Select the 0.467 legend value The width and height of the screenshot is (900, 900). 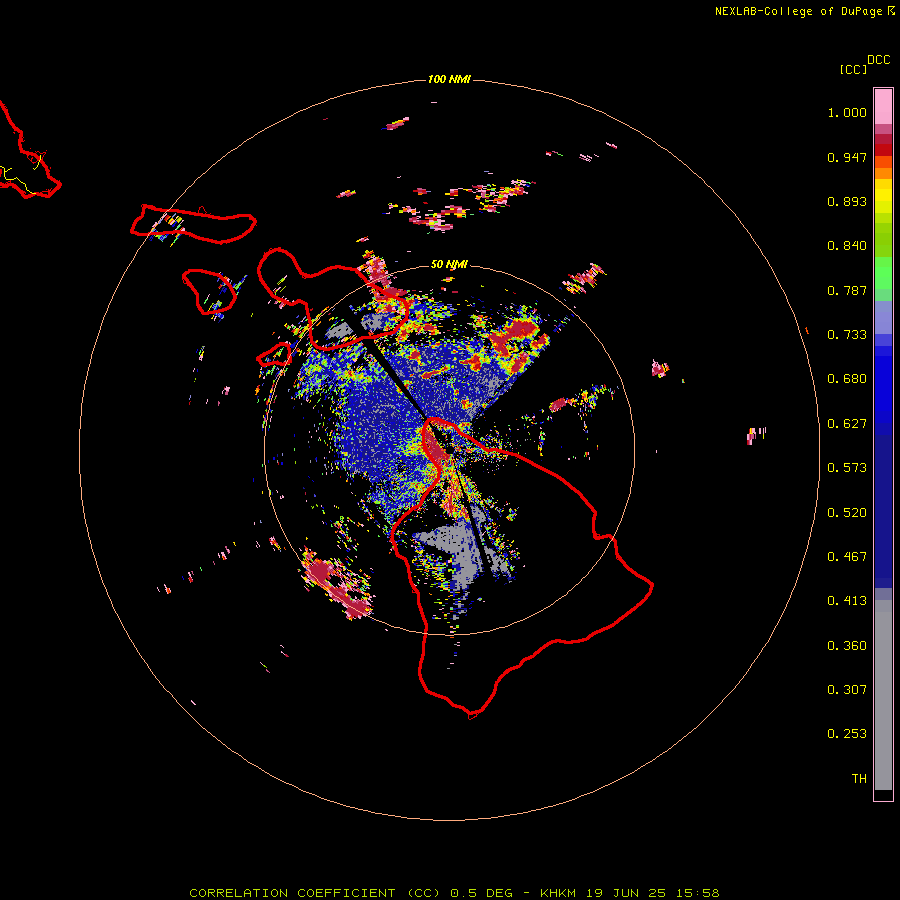(x=847, y=557)
